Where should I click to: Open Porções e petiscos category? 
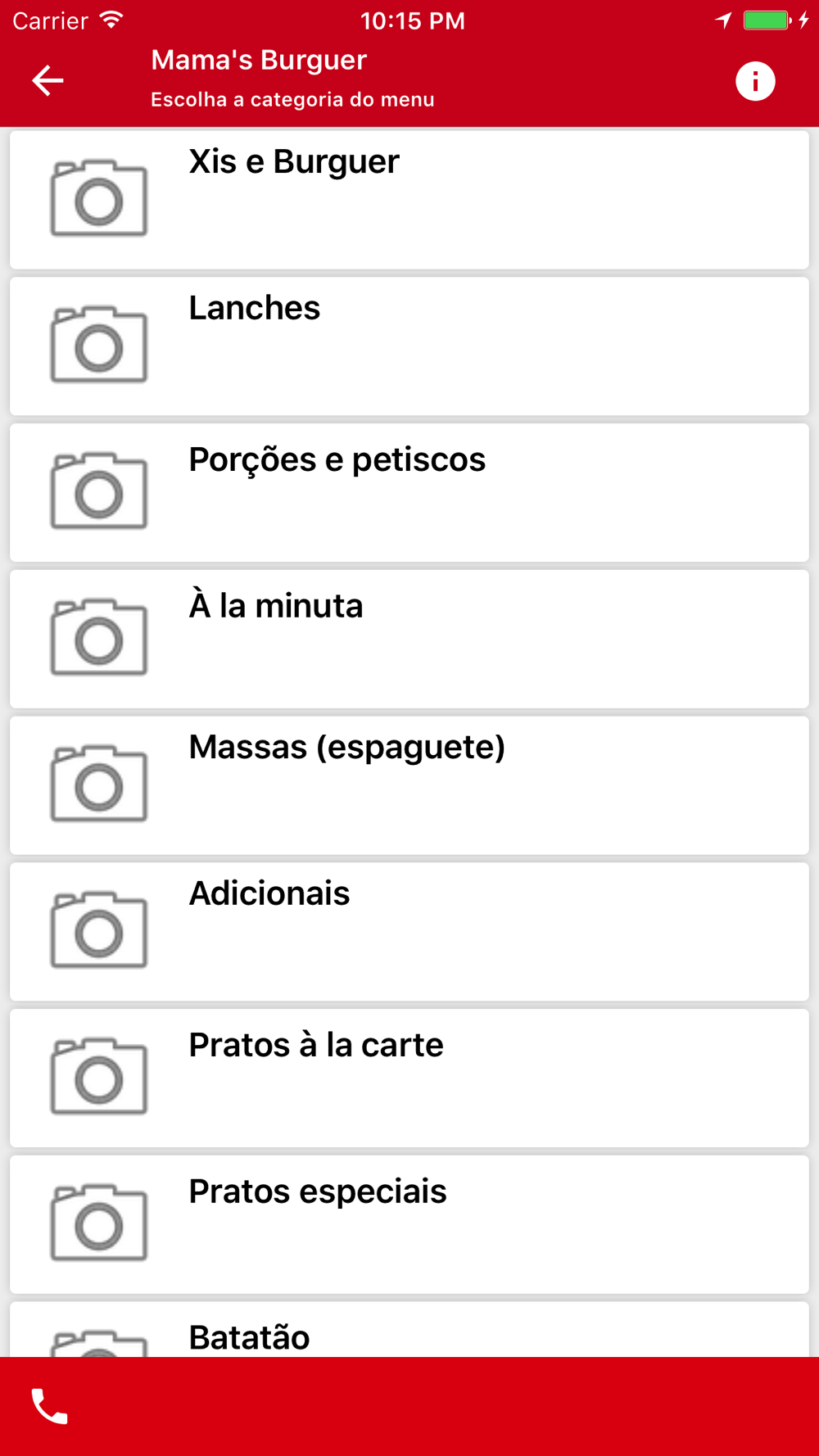pyautogui.click(x=337, y=460)
